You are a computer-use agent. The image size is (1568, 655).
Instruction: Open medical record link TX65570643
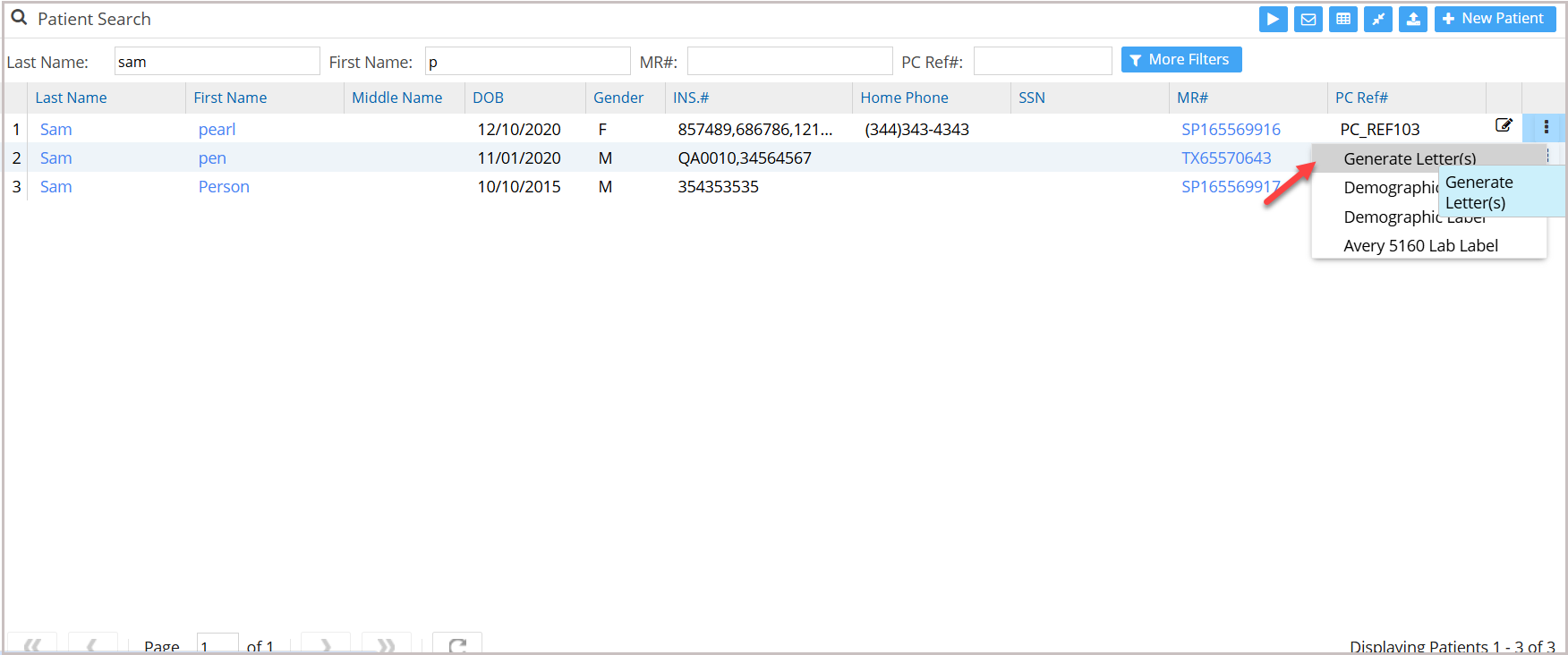pos(1225,158)
